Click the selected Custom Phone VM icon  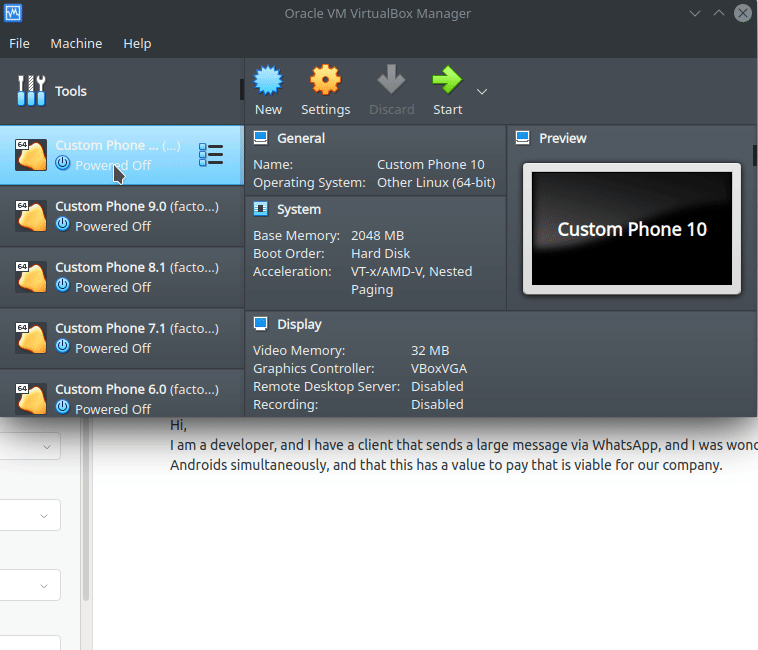pyautogui.click(x=31, y=155)
